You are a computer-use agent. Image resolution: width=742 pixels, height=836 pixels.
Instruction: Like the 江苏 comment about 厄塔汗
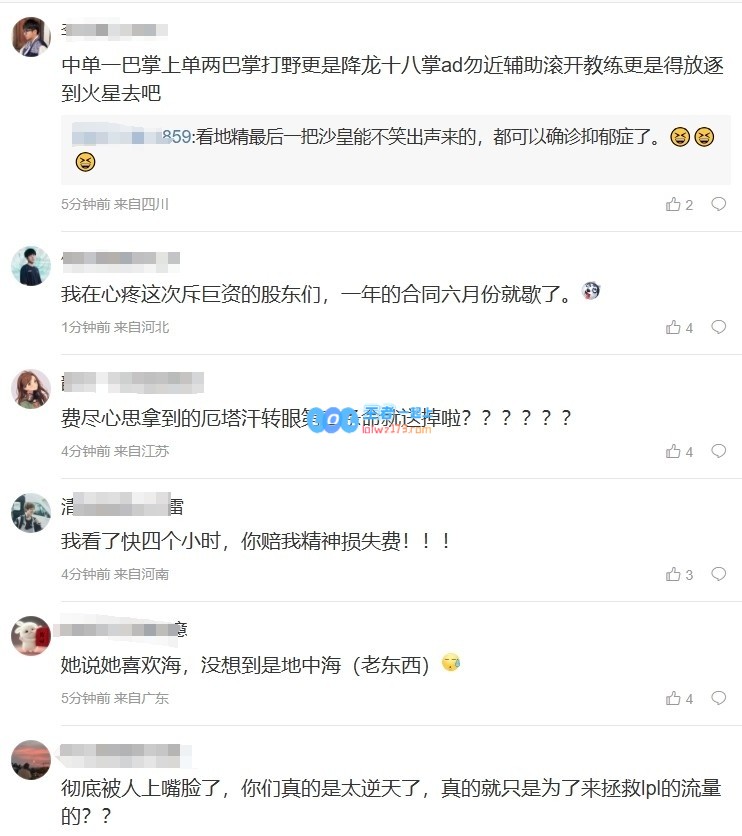[x=679, y=452]
